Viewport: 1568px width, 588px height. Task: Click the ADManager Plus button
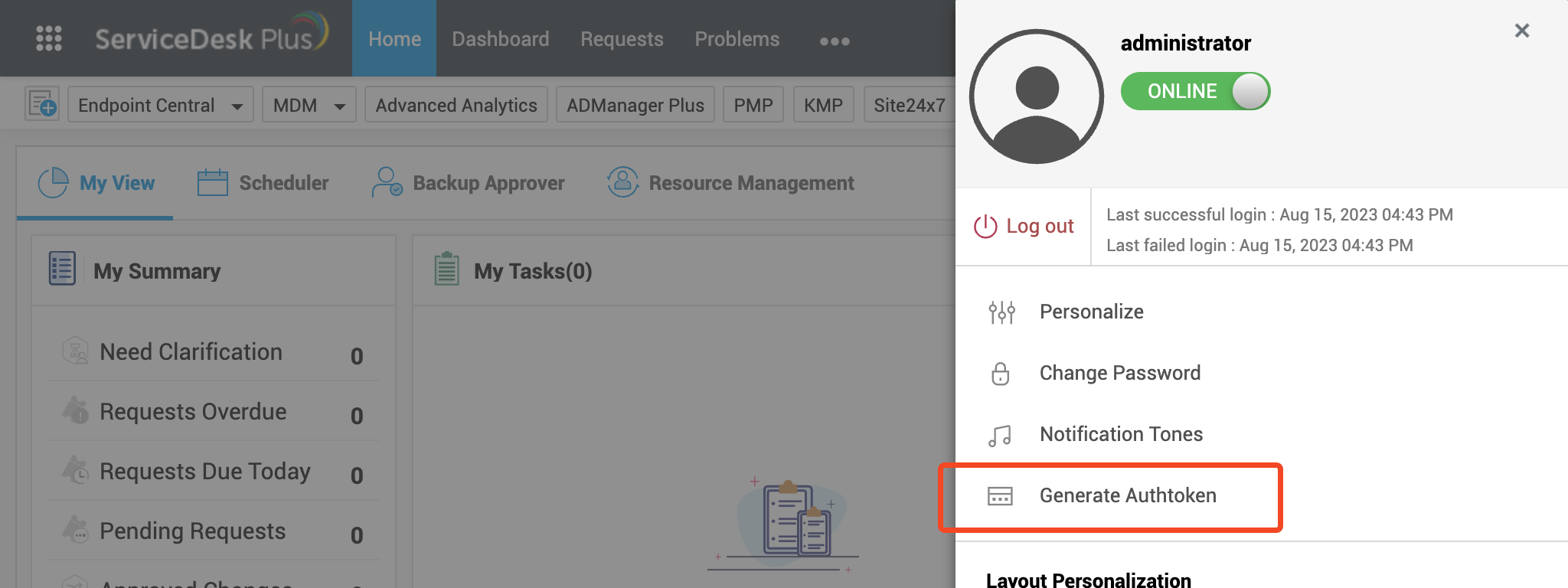point(635,105)
